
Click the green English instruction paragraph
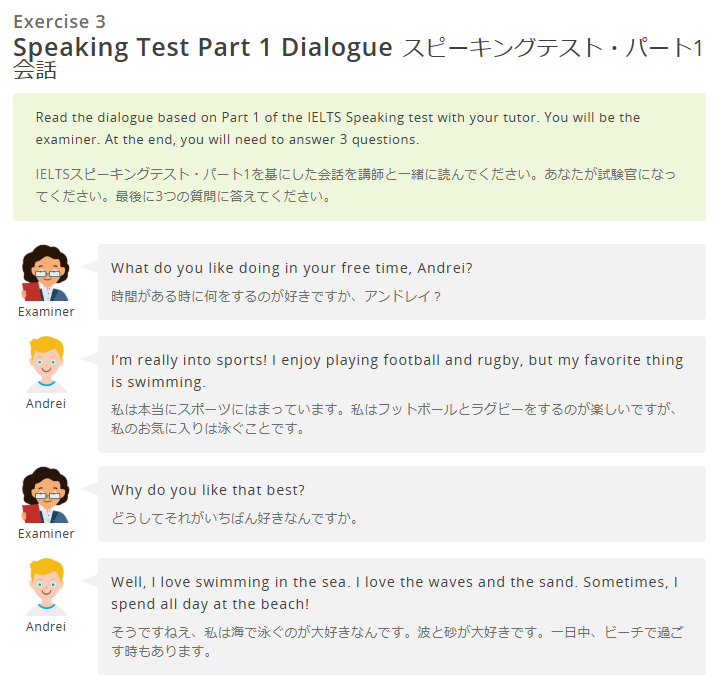click(337, 128)
